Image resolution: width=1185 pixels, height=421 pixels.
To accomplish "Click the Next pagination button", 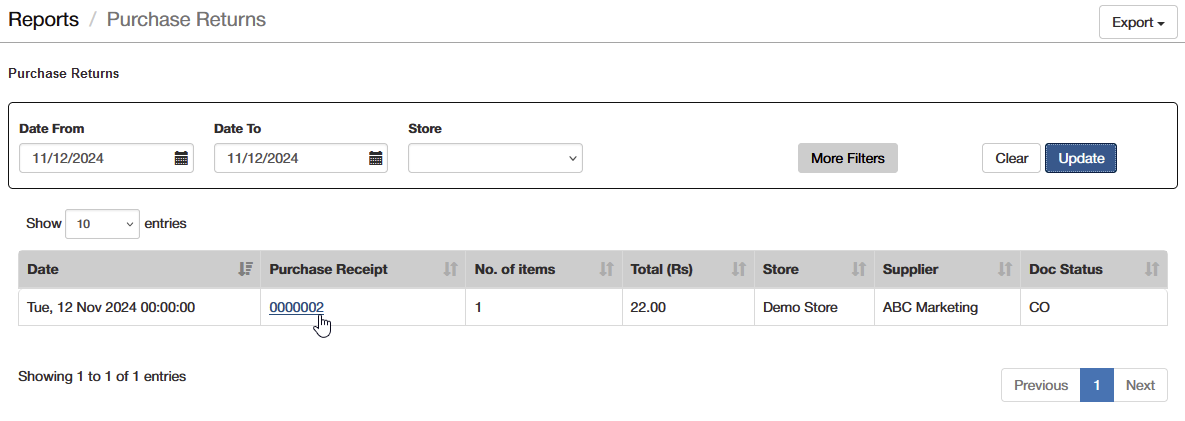I will click(1140, 385).
